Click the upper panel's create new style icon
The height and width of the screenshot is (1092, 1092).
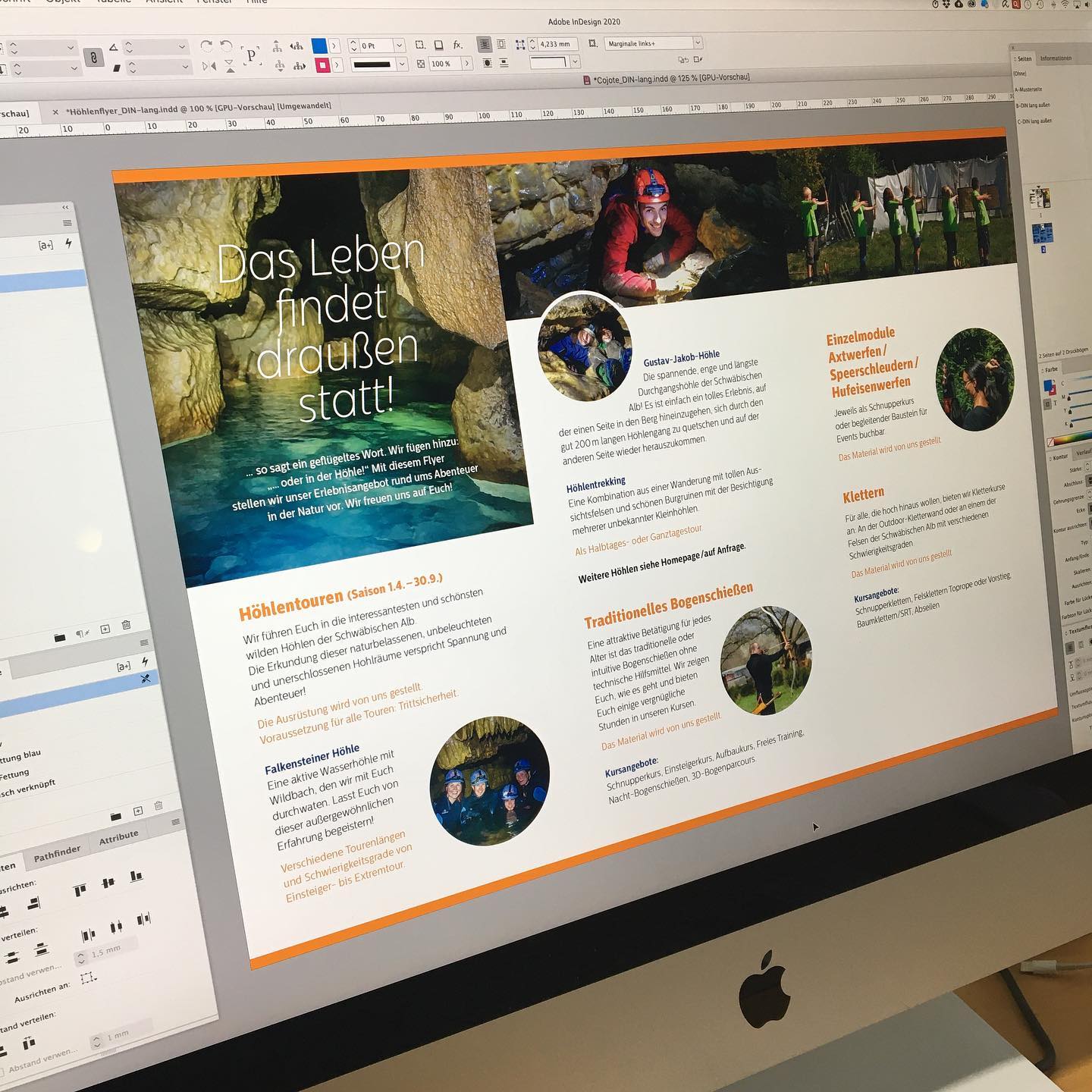[105, 629]
